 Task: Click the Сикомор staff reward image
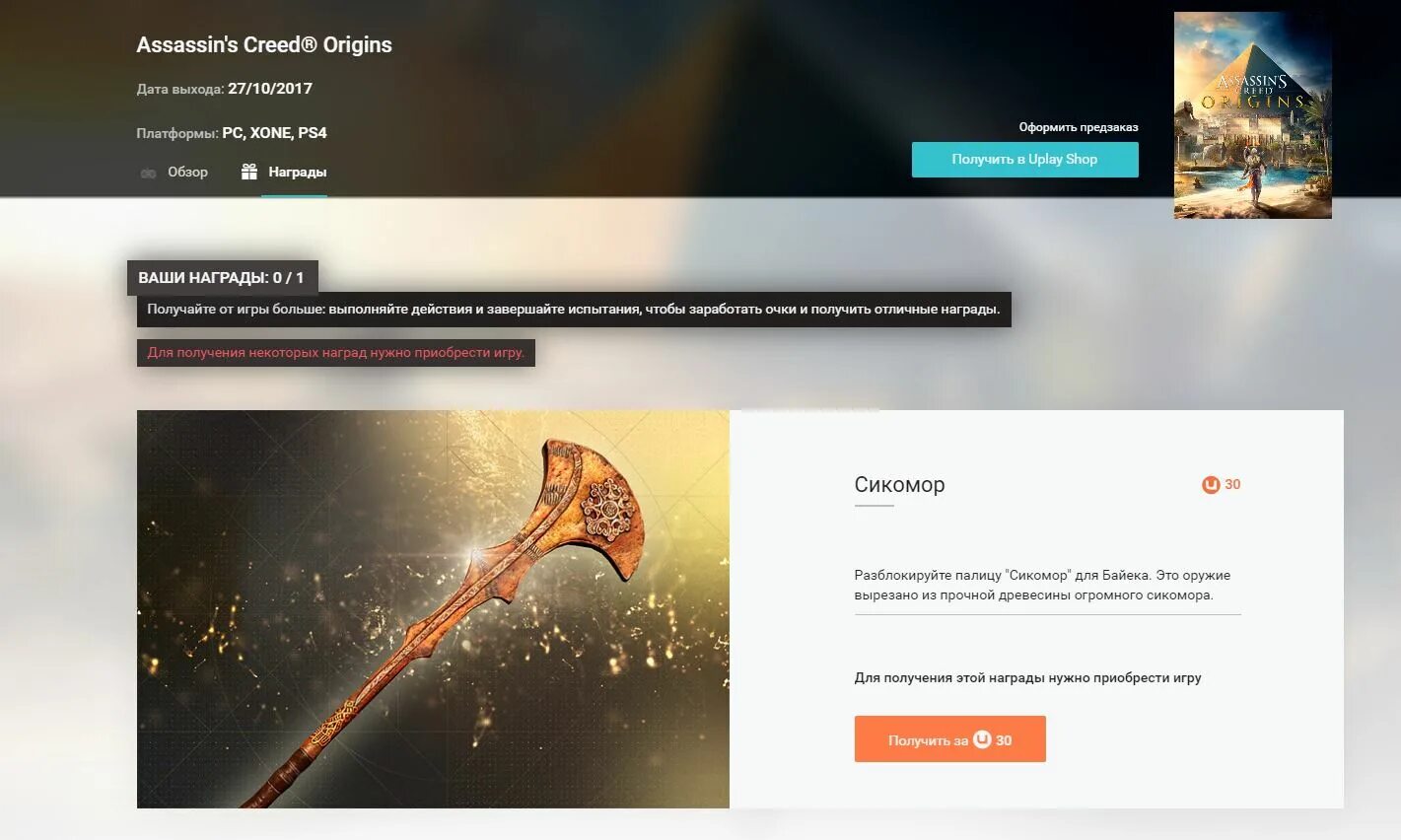(433, 608)
